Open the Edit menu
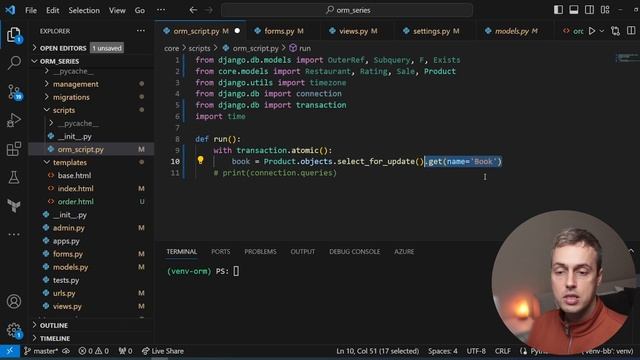The width and height of the screenshot is (640, 360). [53, 10]
